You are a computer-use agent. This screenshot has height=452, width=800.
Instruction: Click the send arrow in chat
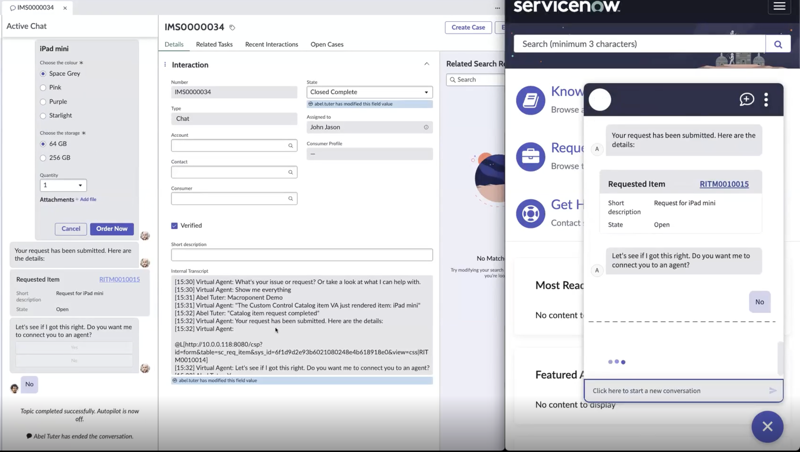772,391
